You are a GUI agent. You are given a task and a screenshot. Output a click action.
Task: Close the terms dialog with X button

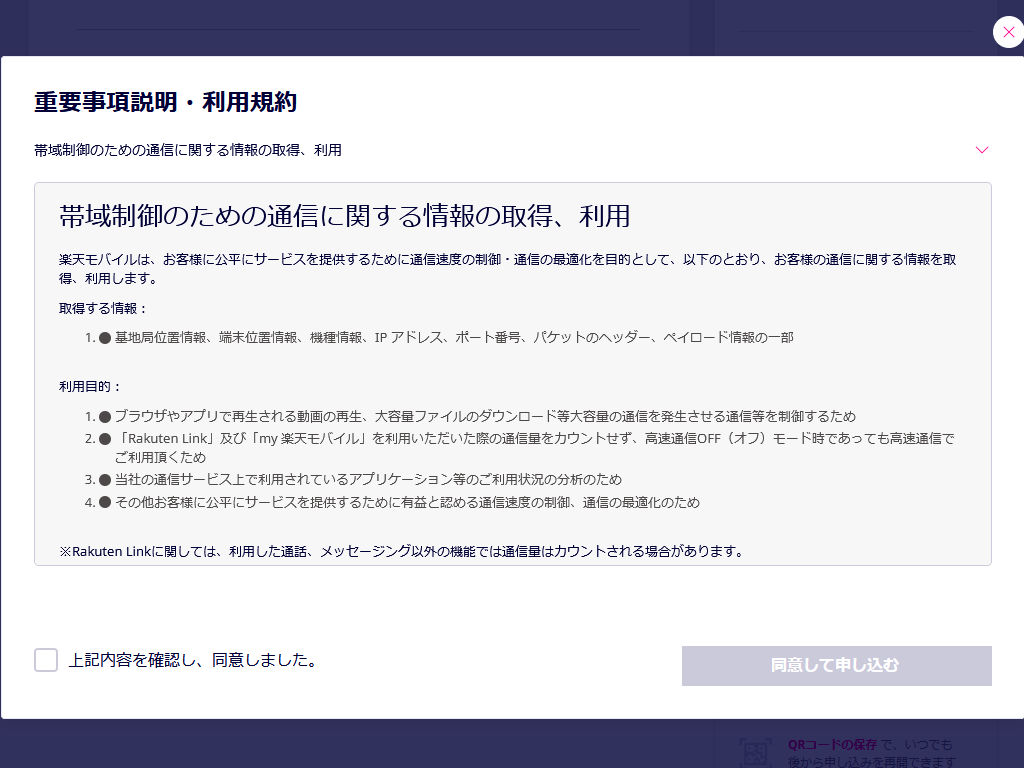click(1008, 32)
